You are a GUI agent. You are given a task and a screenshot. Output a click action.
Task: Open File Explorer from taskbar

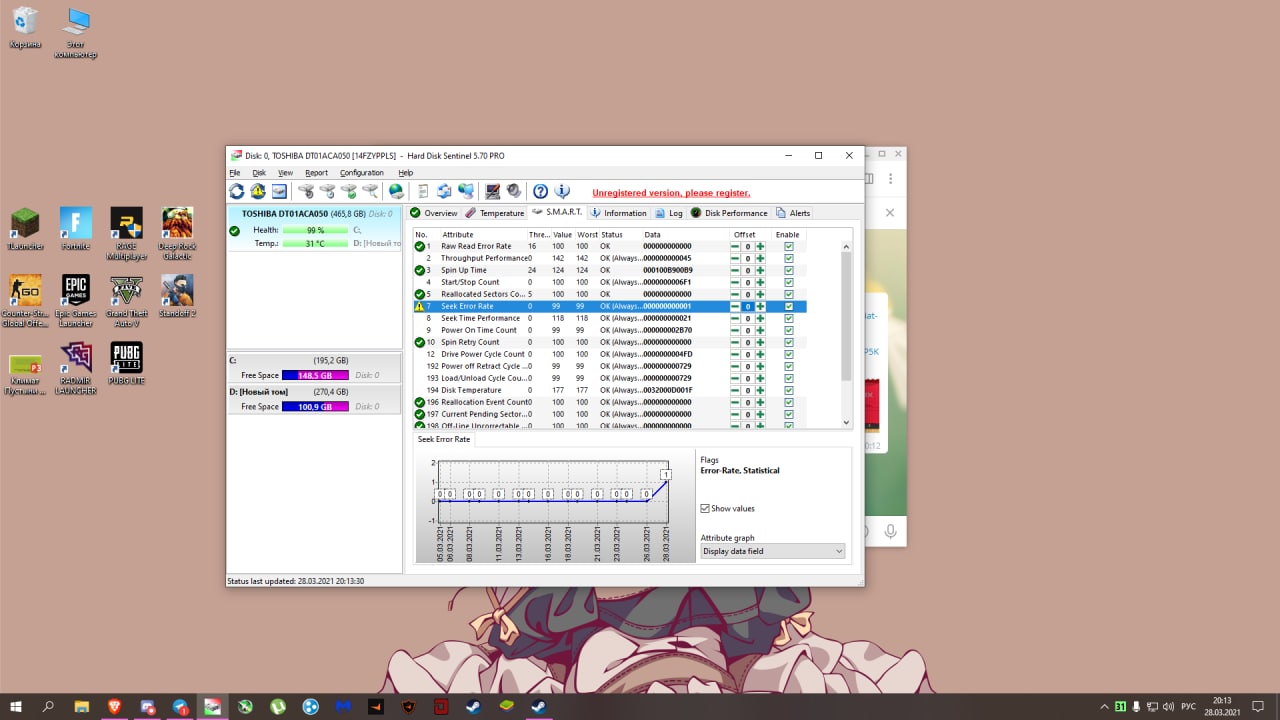(x=82, y=706)
